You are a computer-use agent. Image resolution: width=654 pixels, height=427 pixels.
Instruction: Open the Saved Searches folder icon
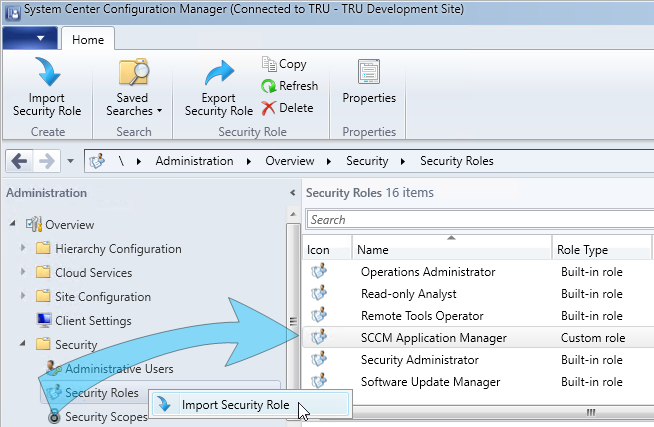[x=133, y=72]
